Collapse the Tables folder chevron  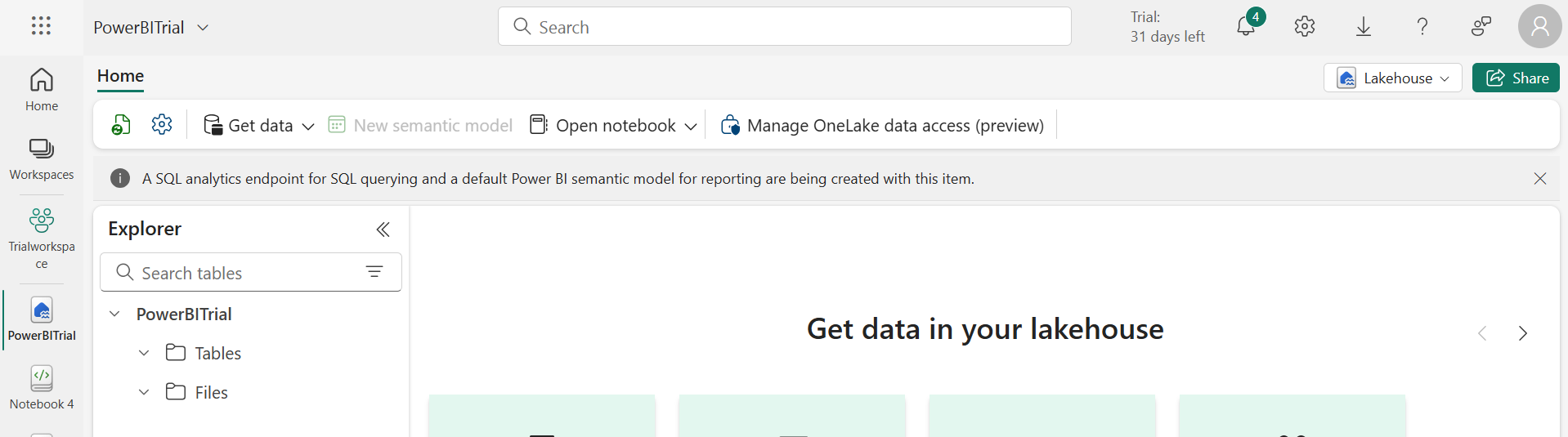144,353
